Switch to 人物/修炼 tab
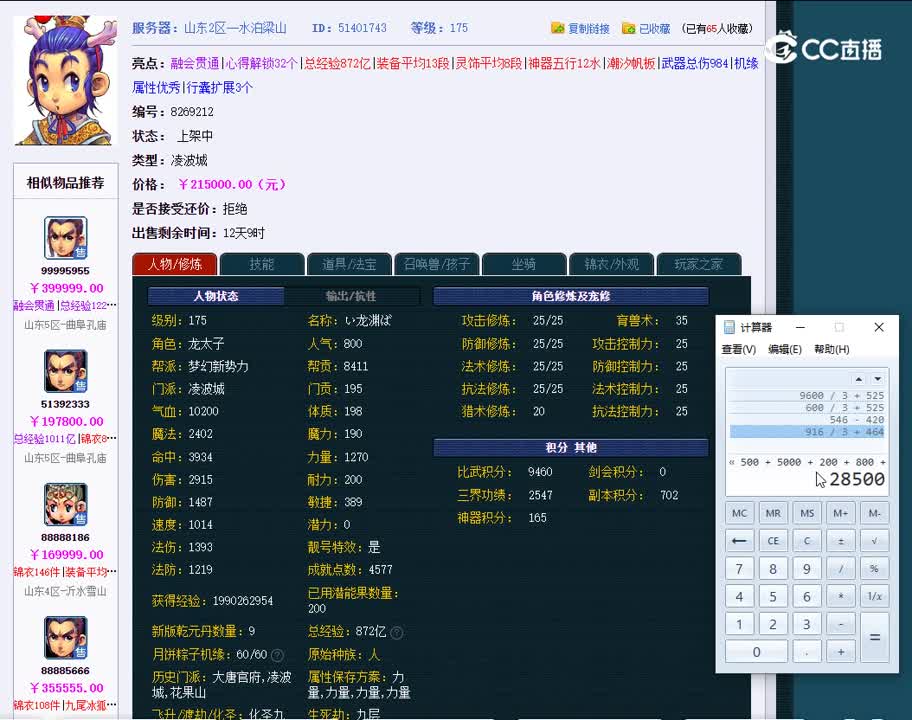This screenshot has width=912, height=720. (174, 264)
